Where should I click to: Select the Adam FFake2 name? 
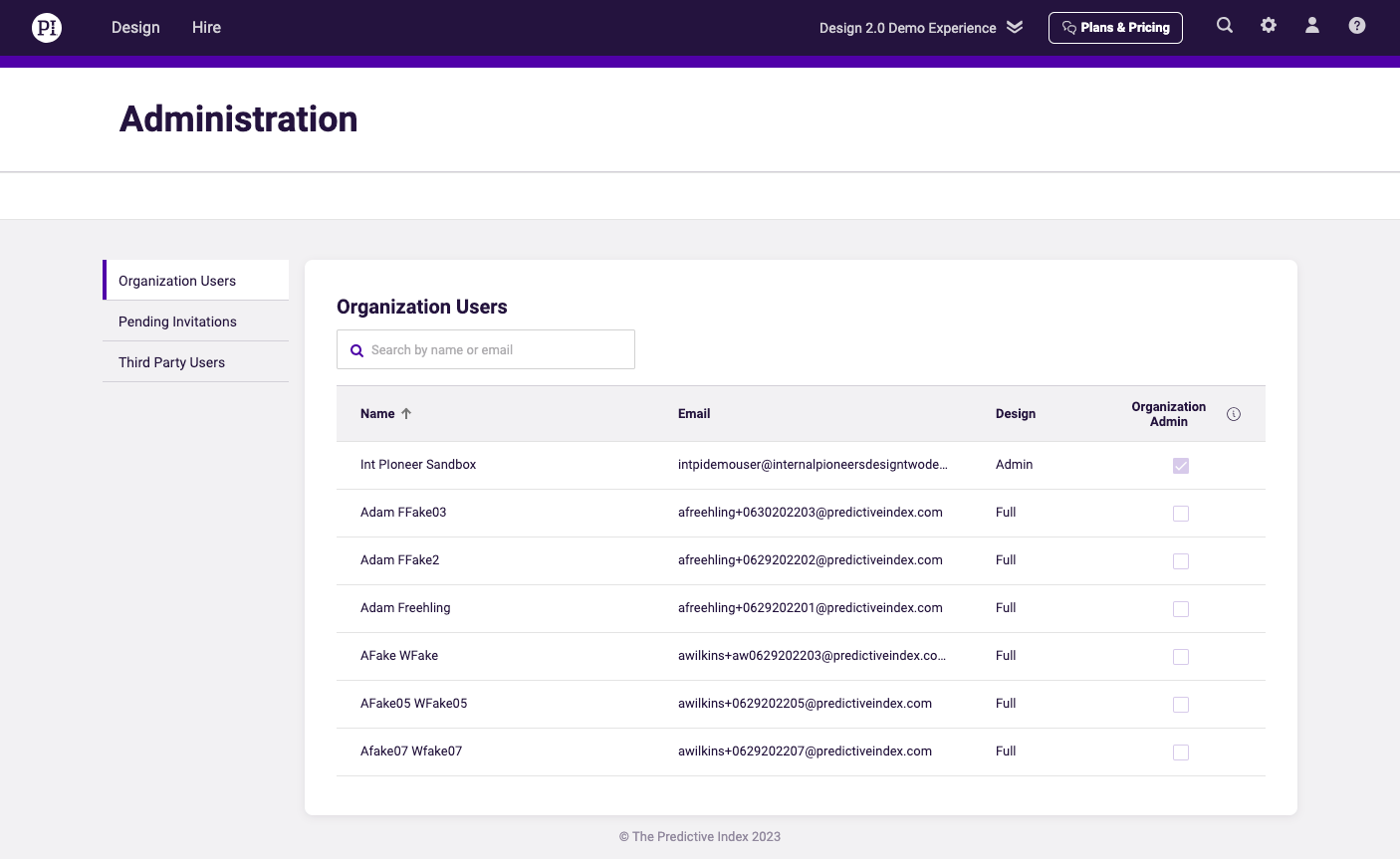tap(399, 560)
